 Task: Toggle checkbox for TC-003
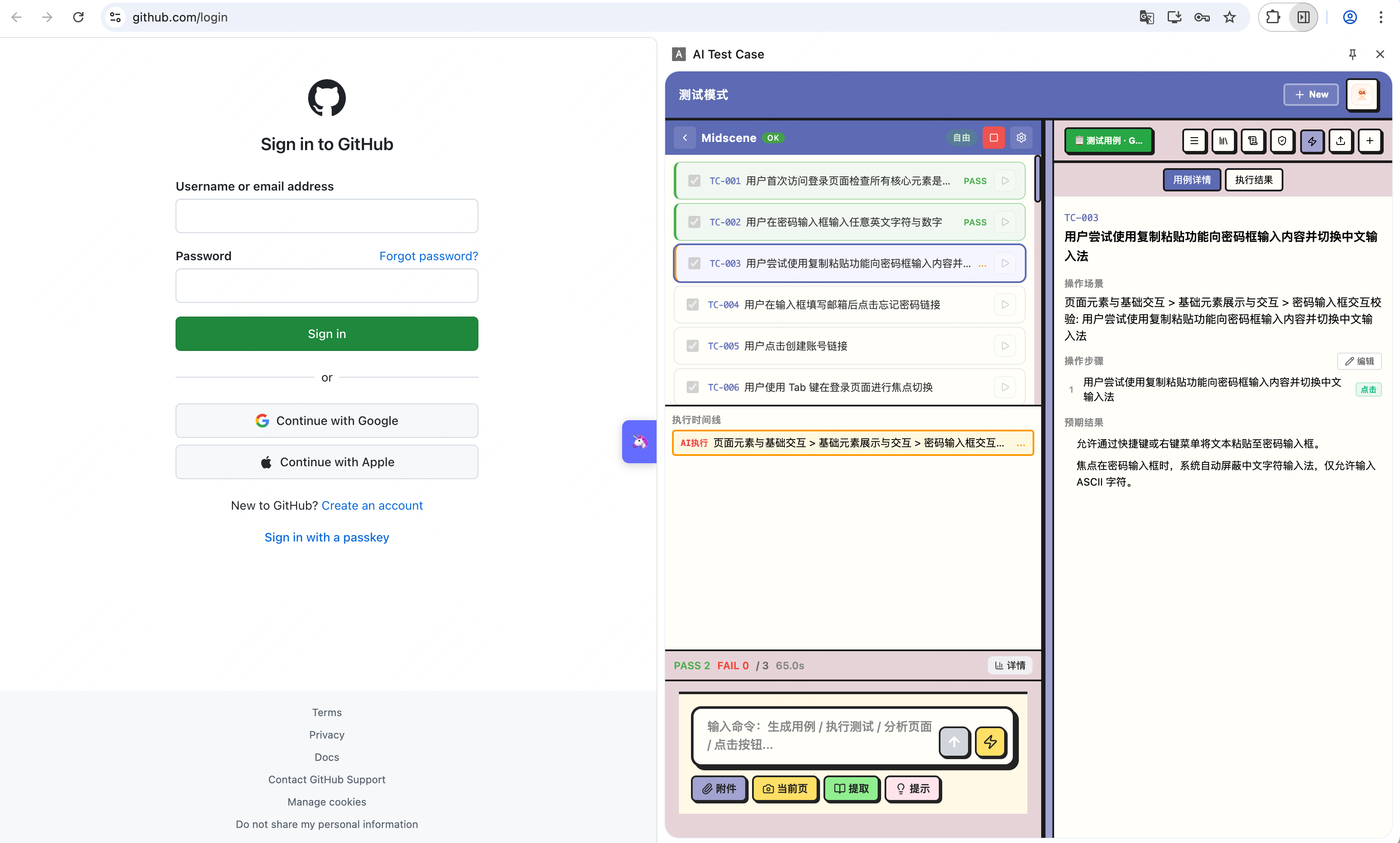(694, 264)
